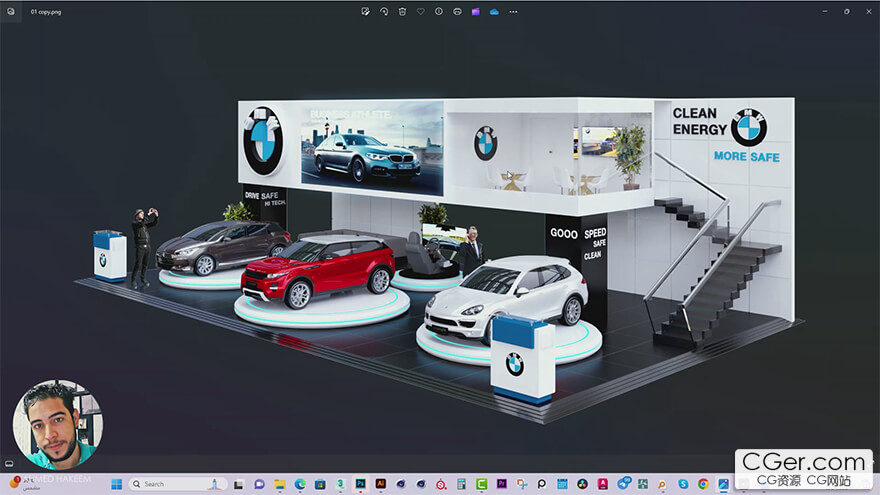Print the image using the printer icon

pos(457,11)
